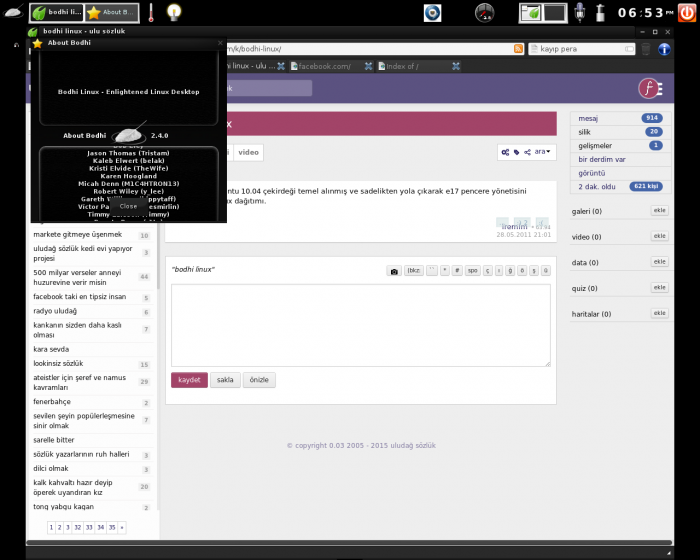Click the site logo in the purple header
The width and height of the screenshot is (700, 560).
[x=651, y=88]
